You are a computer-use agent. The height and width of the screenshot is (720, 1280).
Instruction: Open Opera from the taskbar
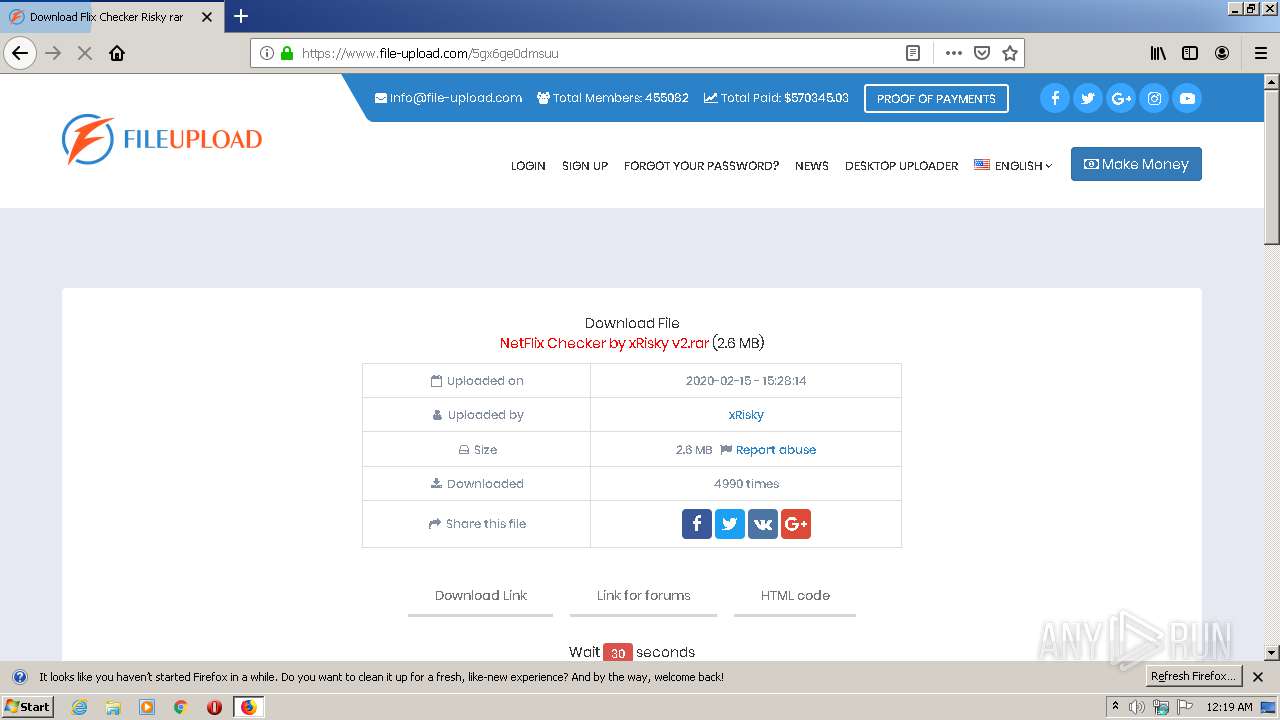[214, 707]
